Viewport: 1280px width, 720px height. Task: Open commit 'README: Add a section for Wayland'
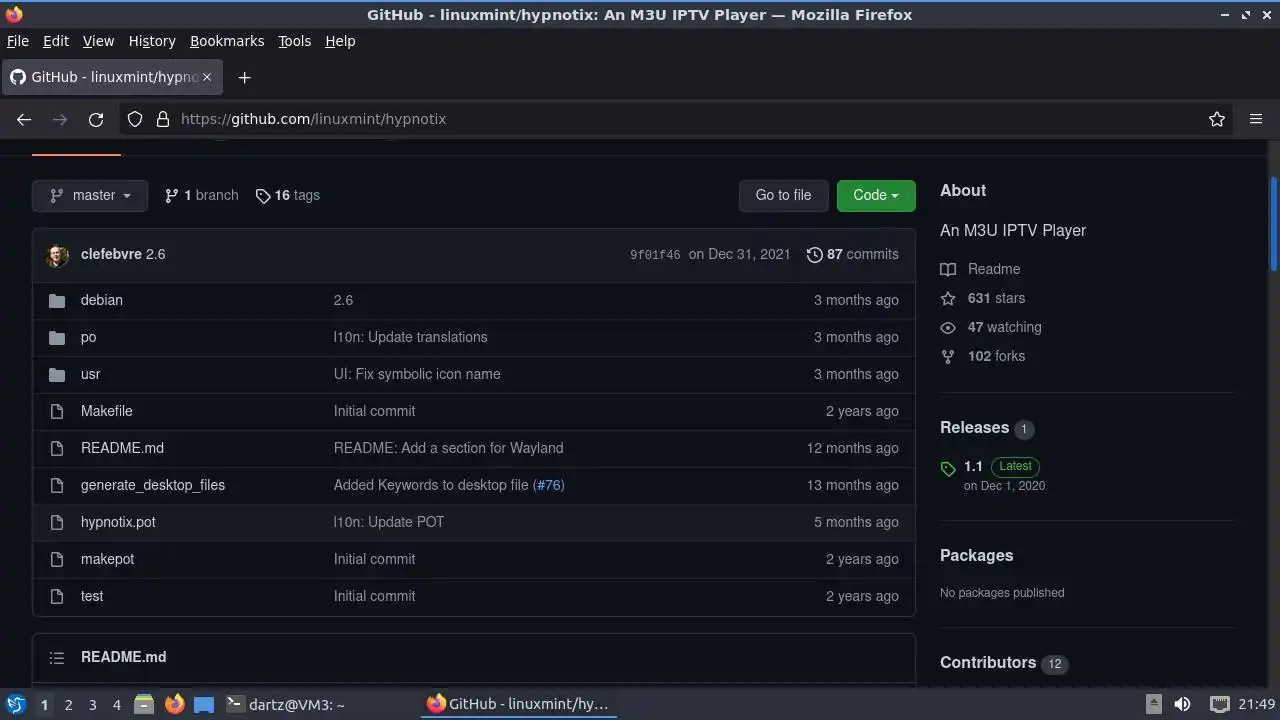tap(448, 448)
